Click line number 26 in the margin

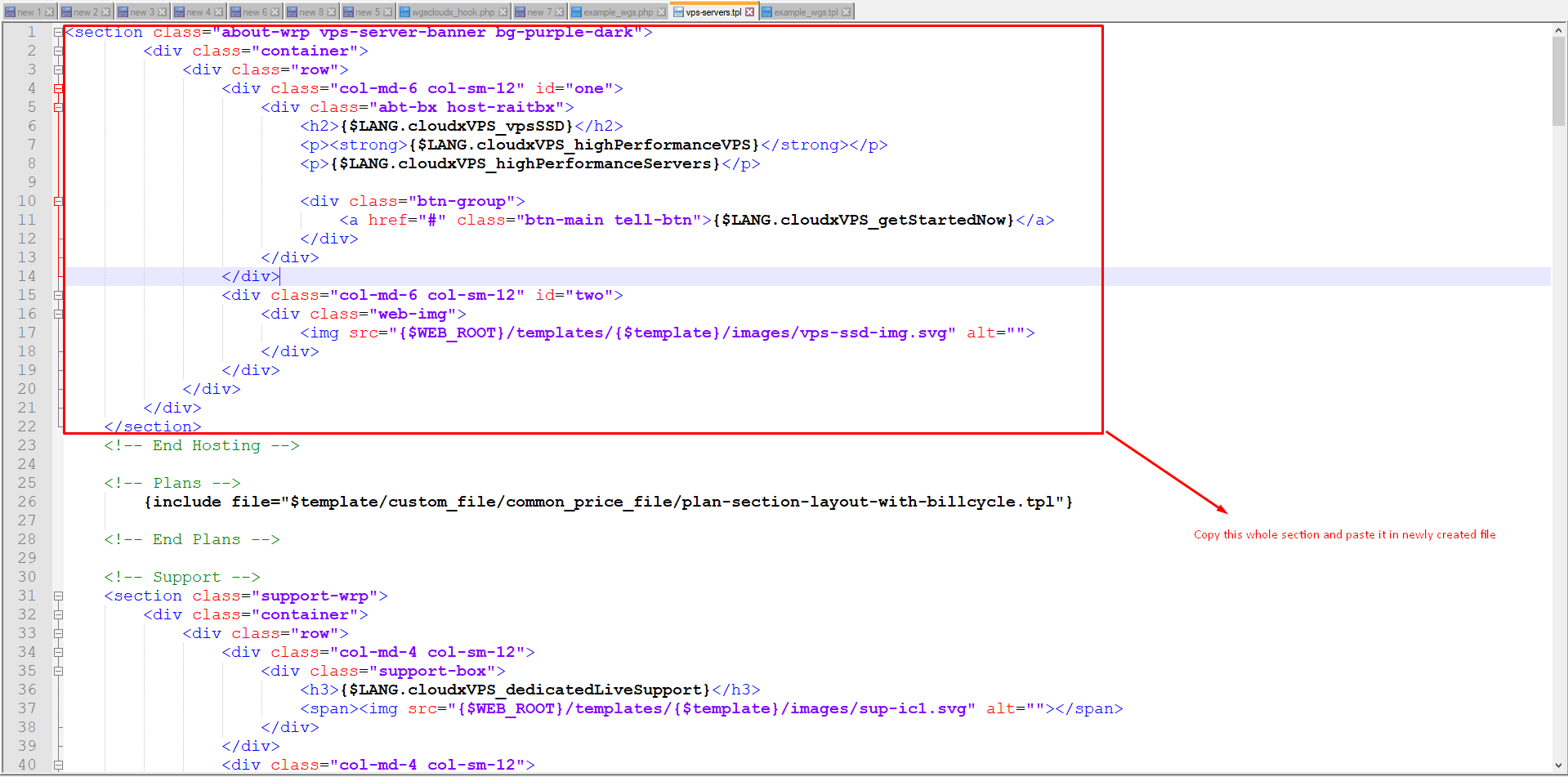click(x=27, y=502)
